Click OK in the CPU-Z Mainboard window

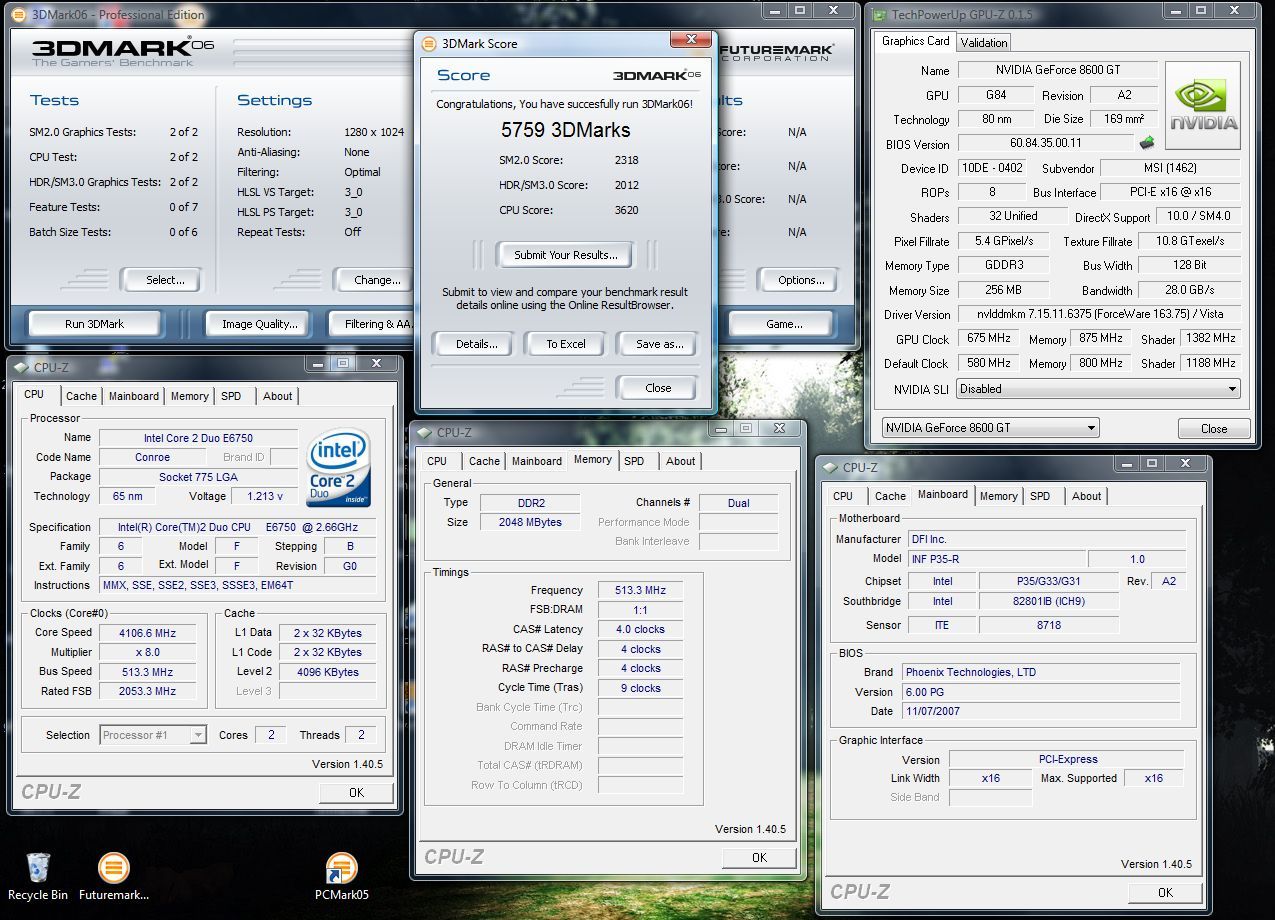(1165, 893)
